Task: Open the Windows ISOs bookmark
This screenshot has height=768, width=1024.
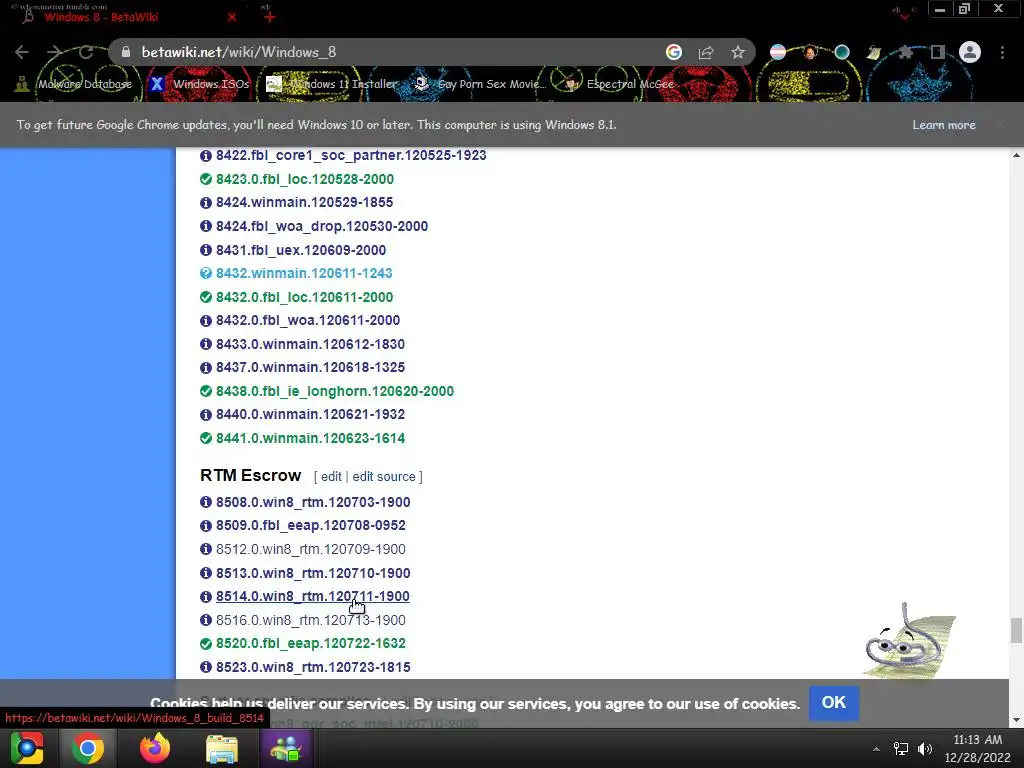Action: pos(200,84)
